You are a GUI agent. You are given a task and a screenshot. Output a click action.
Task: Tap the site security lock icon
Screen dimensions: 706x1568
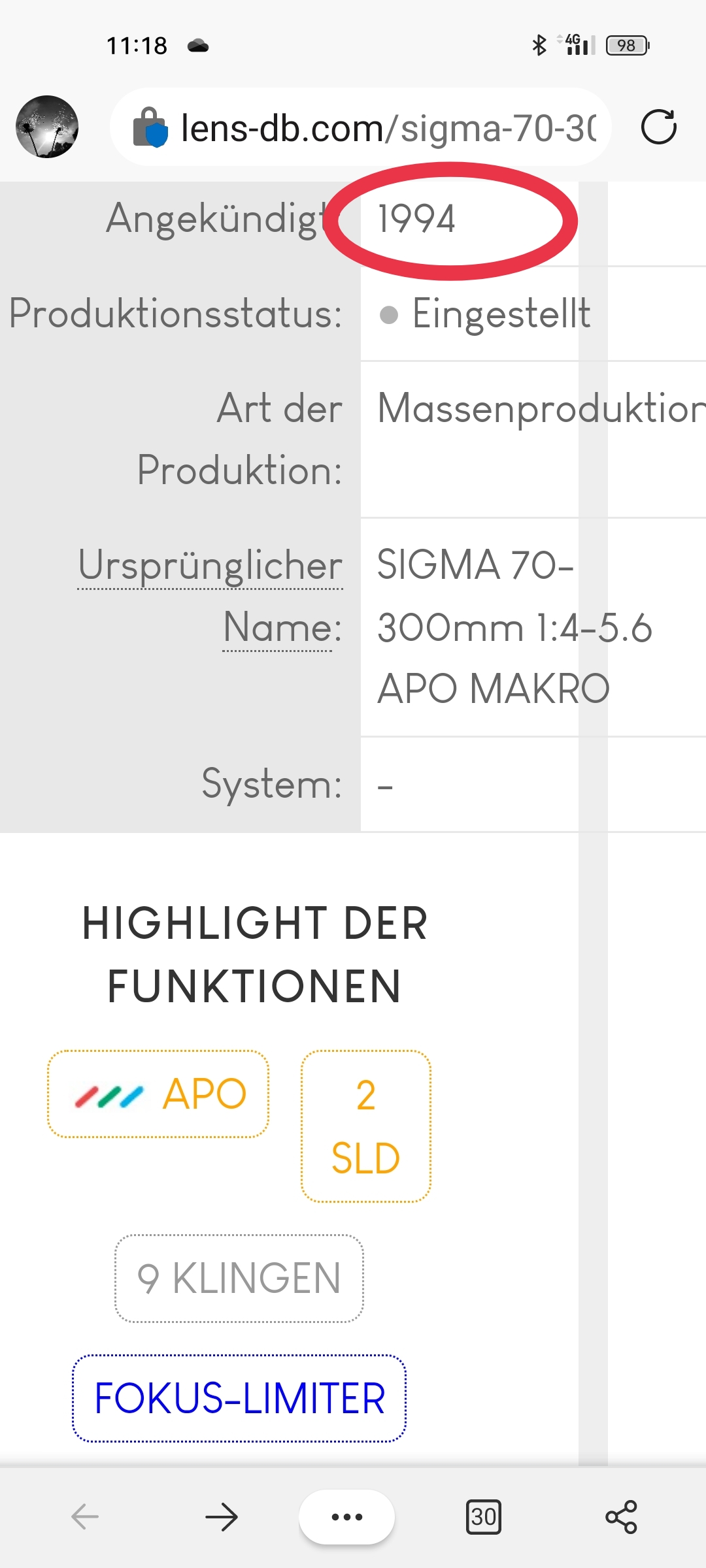pyautogui.click(x=150, y=127)
